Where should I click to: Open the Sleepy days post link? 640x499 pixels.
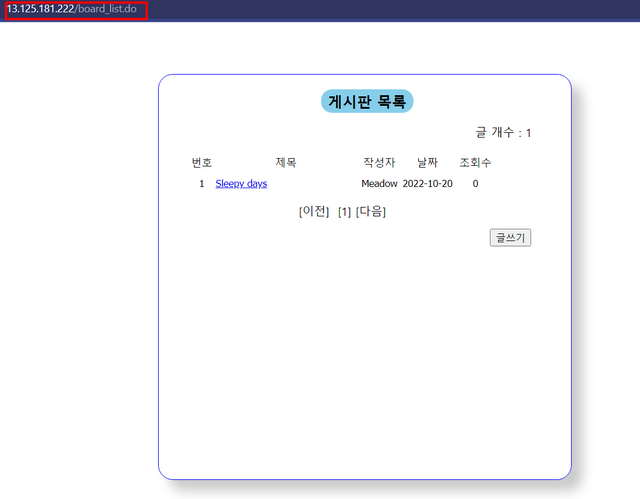241,184
